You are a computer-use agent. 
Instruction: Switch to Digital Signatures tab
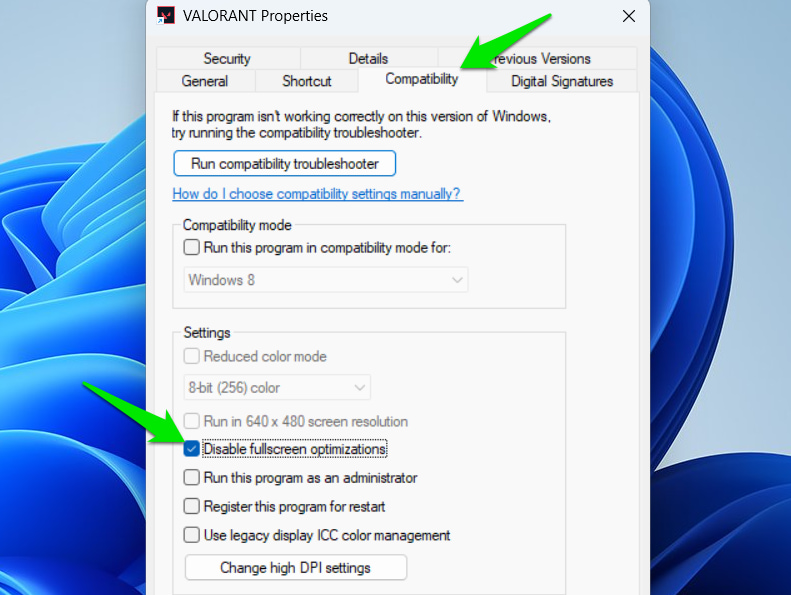pos(561,81)
